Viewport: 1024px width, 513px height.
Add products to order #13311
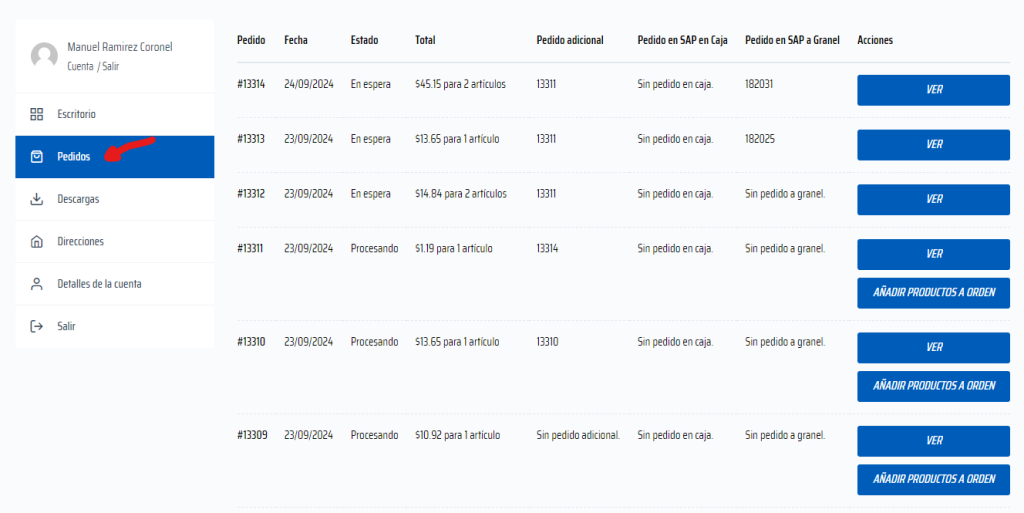(933, 292)
